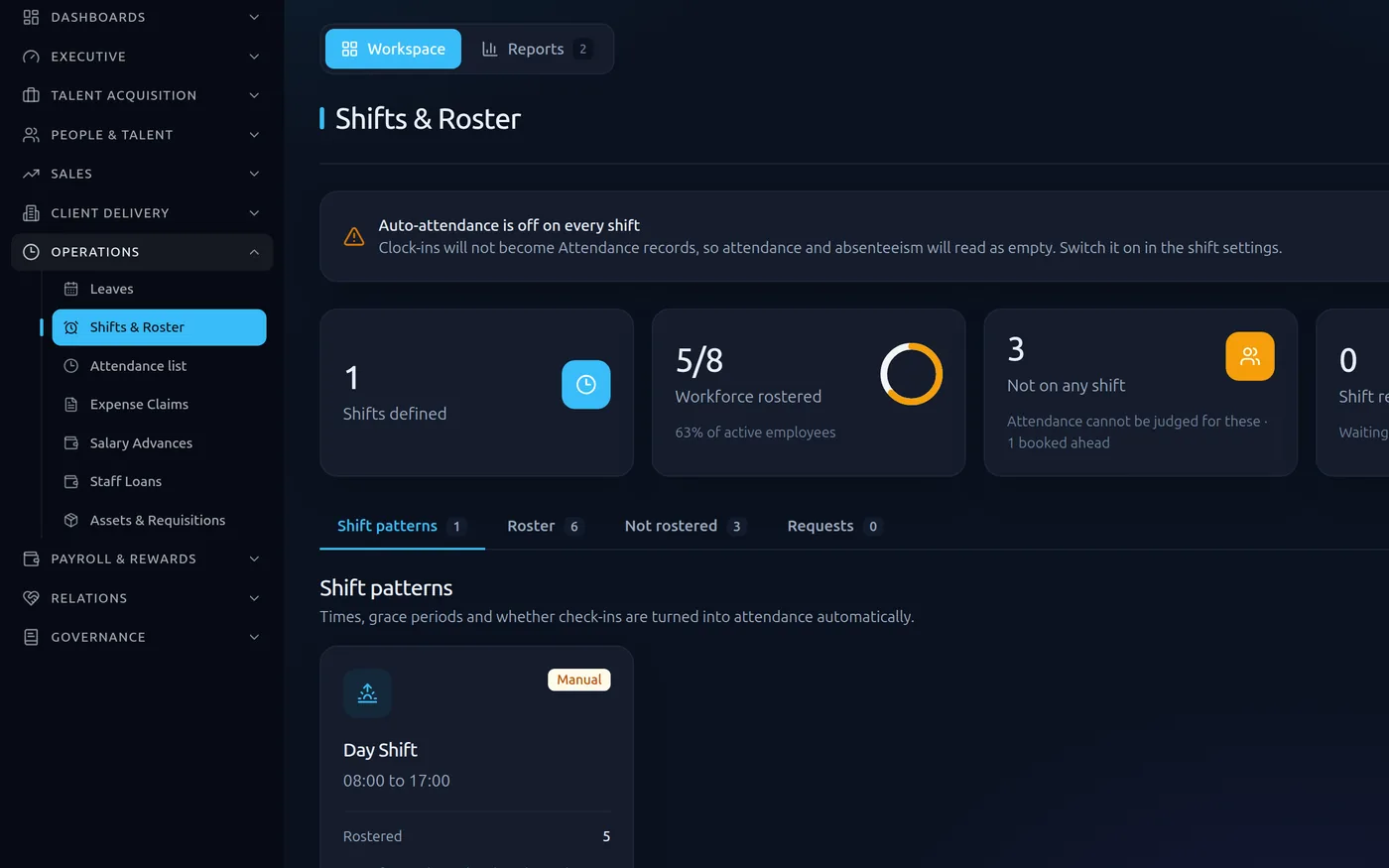This screenshot has height=868, width=1389.
Task: Click the Payroll & Rewards wallet icon
Action: 31,559
